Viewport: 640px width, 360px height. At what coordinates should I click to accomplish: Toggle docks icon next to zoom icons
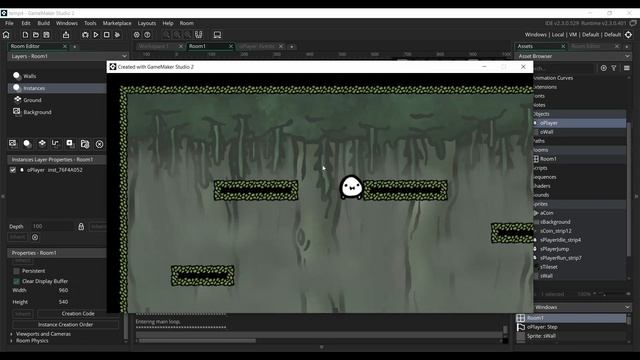pos(198,35)
